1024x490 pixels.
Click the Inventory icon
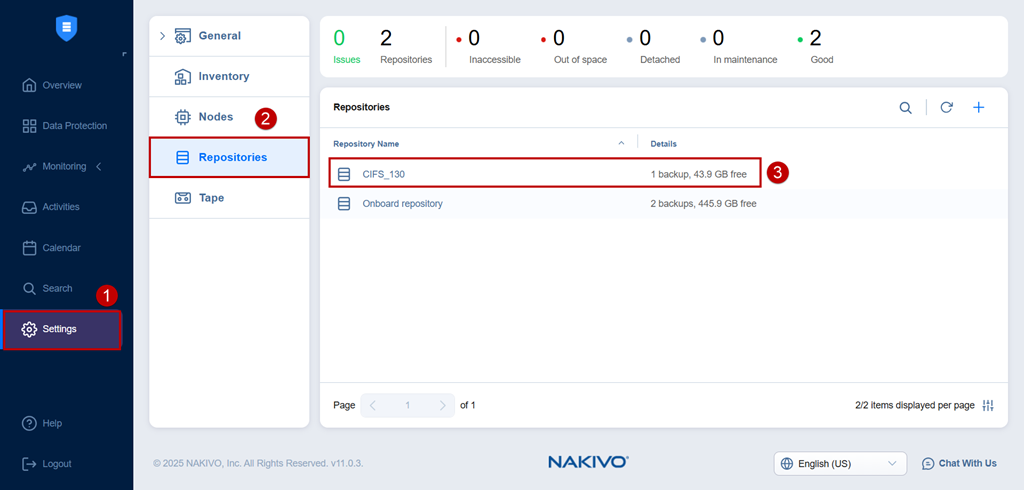pos(183,76)
